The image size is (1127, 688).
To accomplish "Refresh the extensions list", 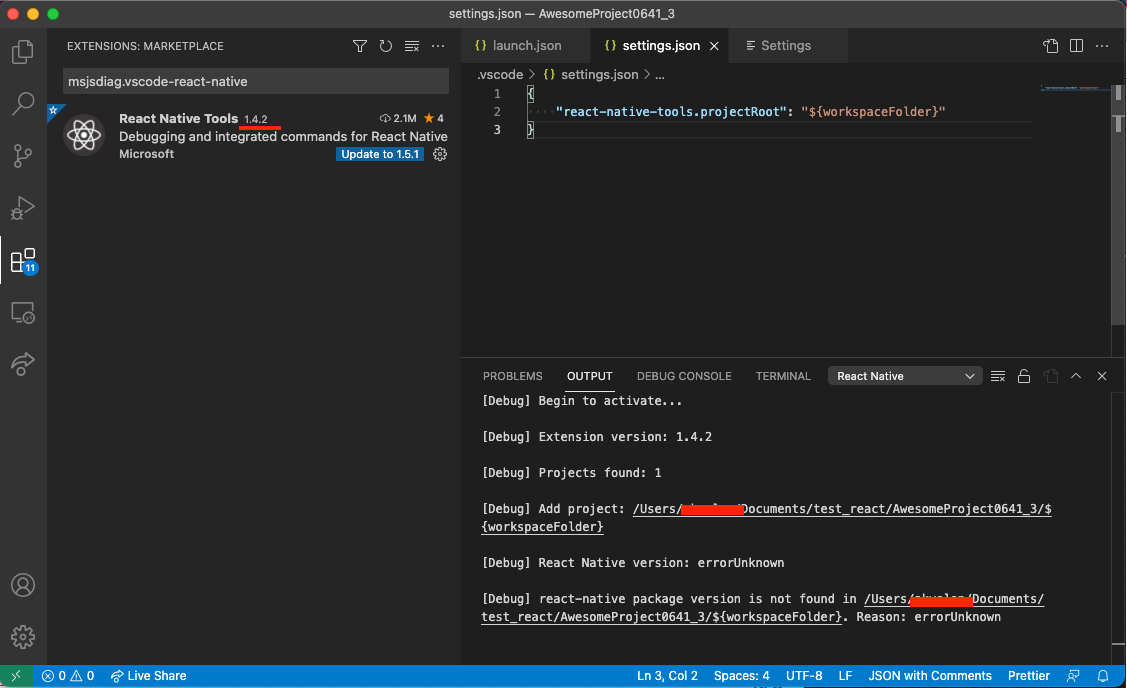I will coord(385,46).
